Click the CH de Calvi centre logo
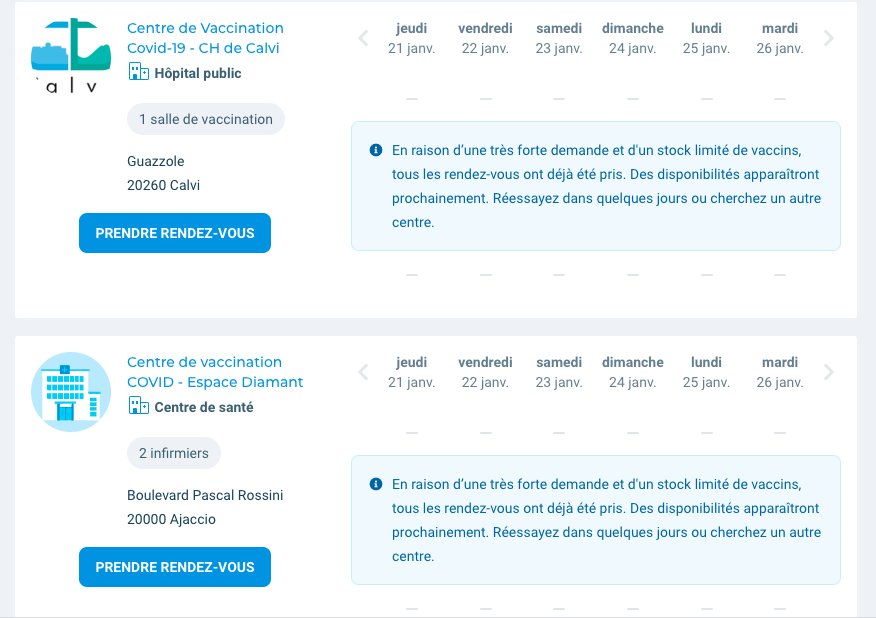 click(x=71, y=57)
